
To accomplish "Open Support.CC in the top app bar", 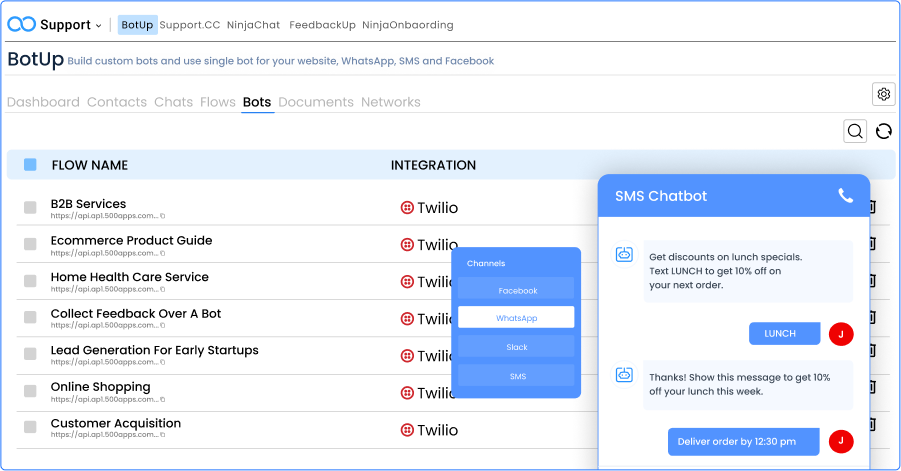I will (190, 25).
